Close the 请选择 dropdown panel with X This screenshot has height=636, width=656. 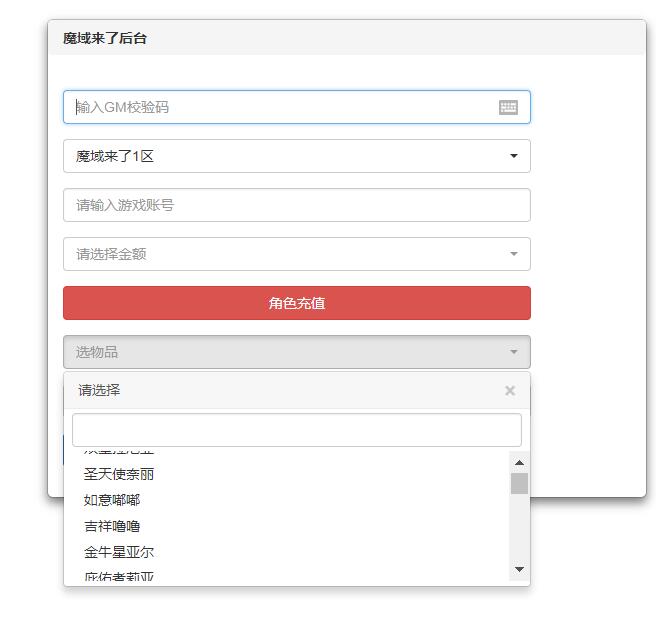coord(510,391)
